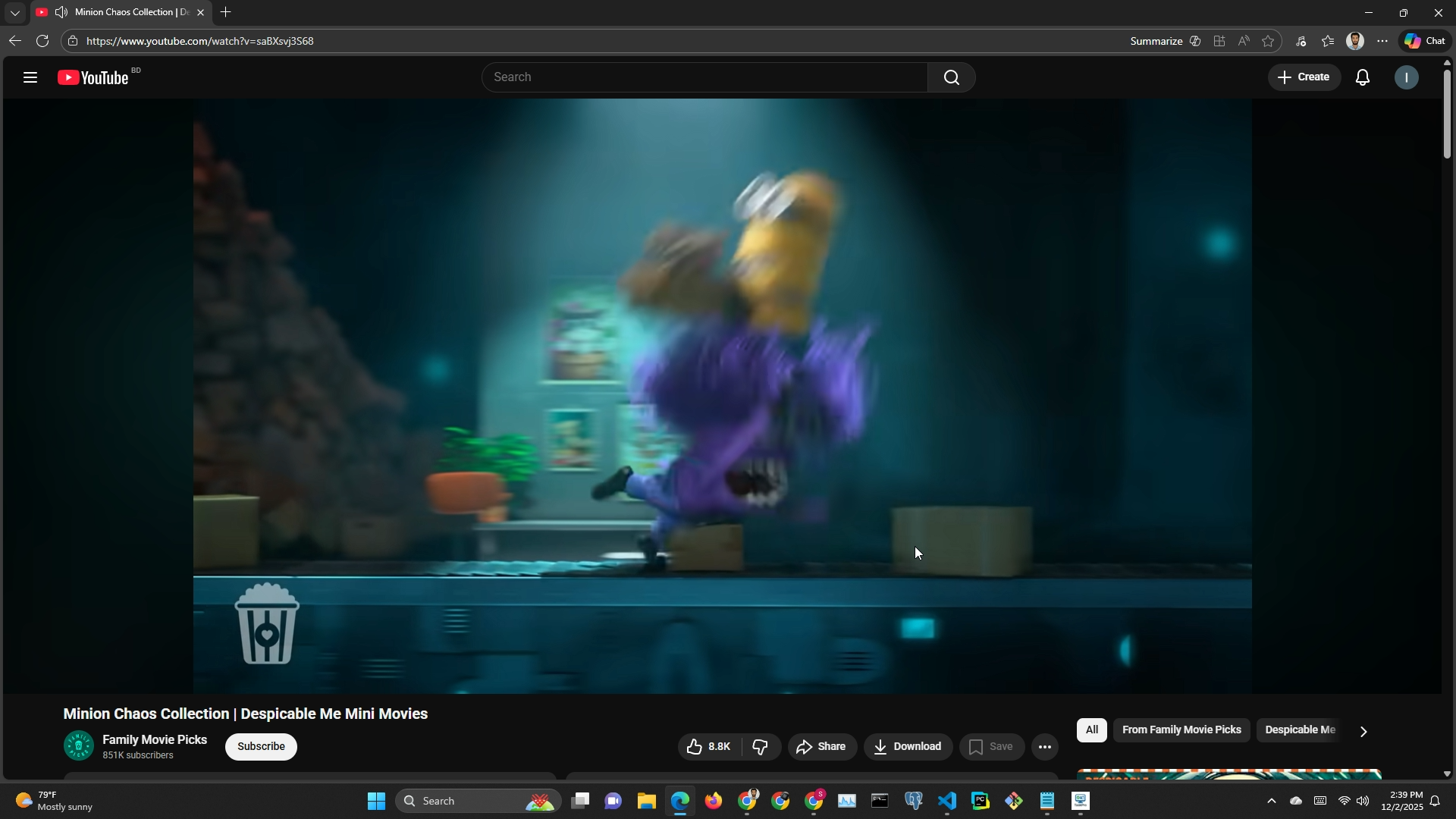Open the YouTube hamburger guide menu
1456x819 pixels.
tap(30, 77)
